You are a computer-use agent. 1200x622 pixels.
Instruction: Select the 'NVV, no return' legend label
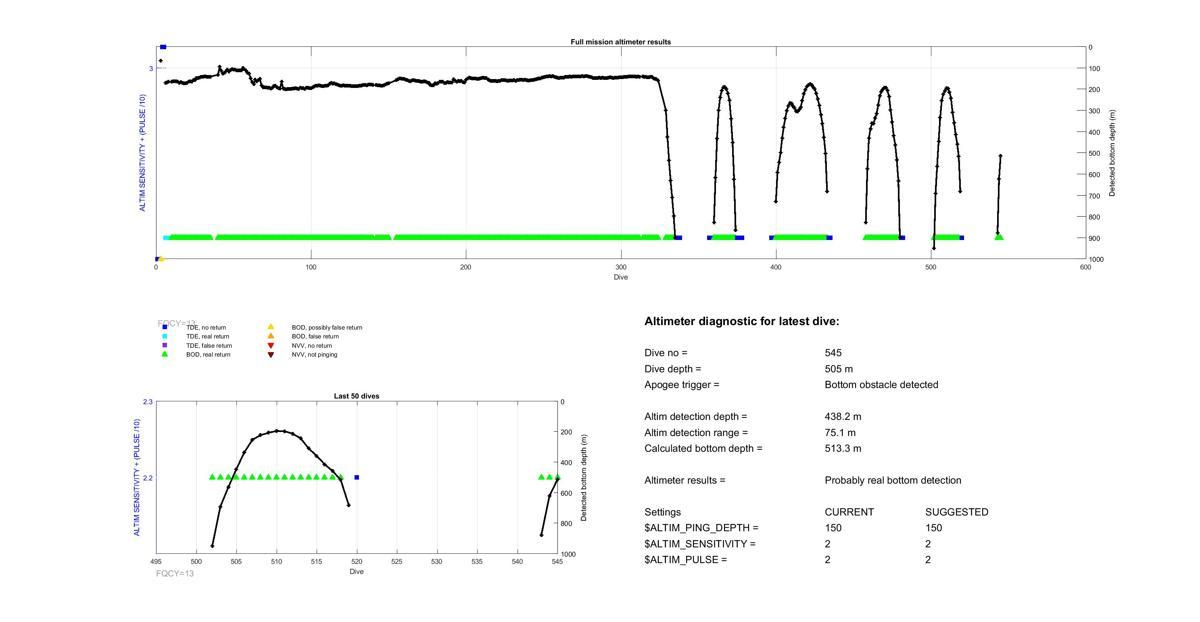[312, 346]
